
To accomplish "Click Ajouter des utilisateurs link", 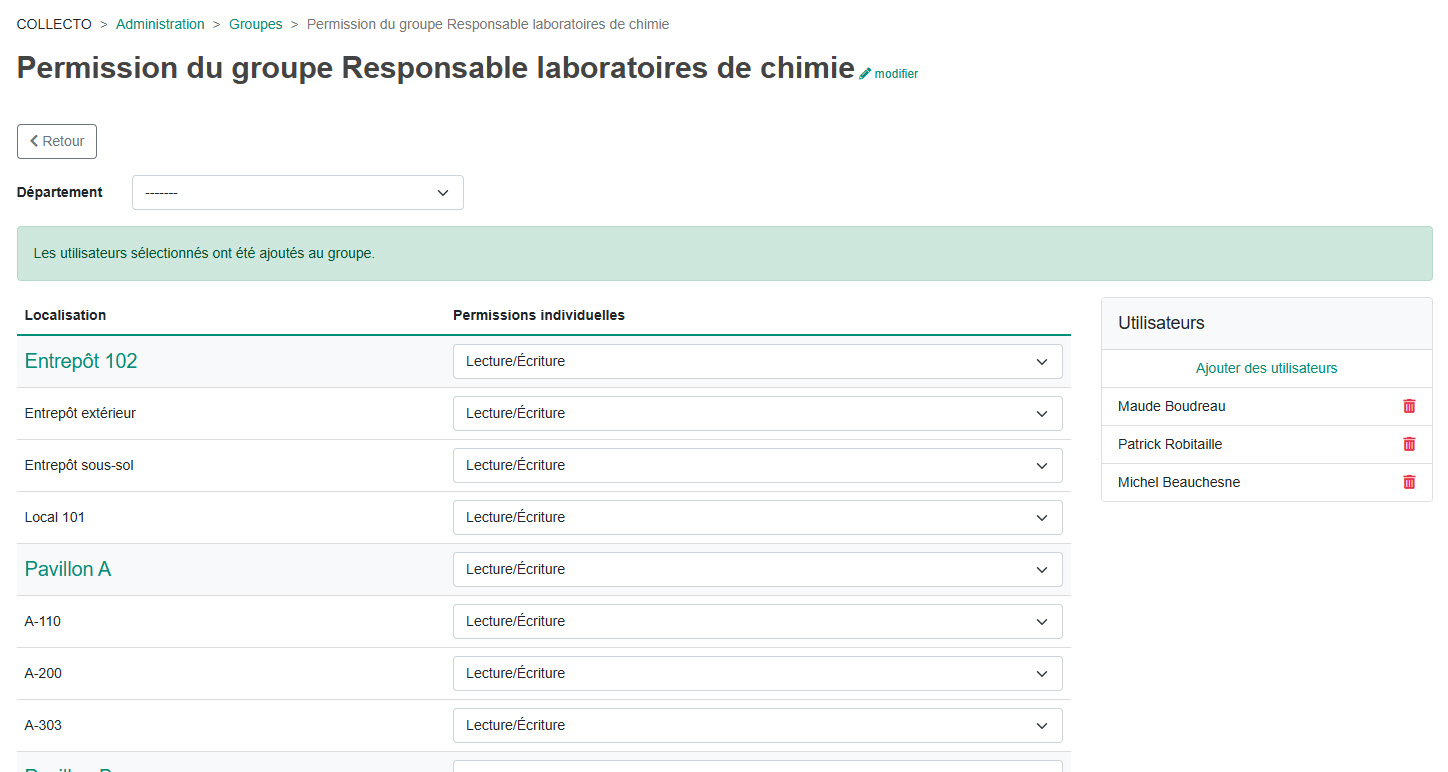I will [1266, 368].
